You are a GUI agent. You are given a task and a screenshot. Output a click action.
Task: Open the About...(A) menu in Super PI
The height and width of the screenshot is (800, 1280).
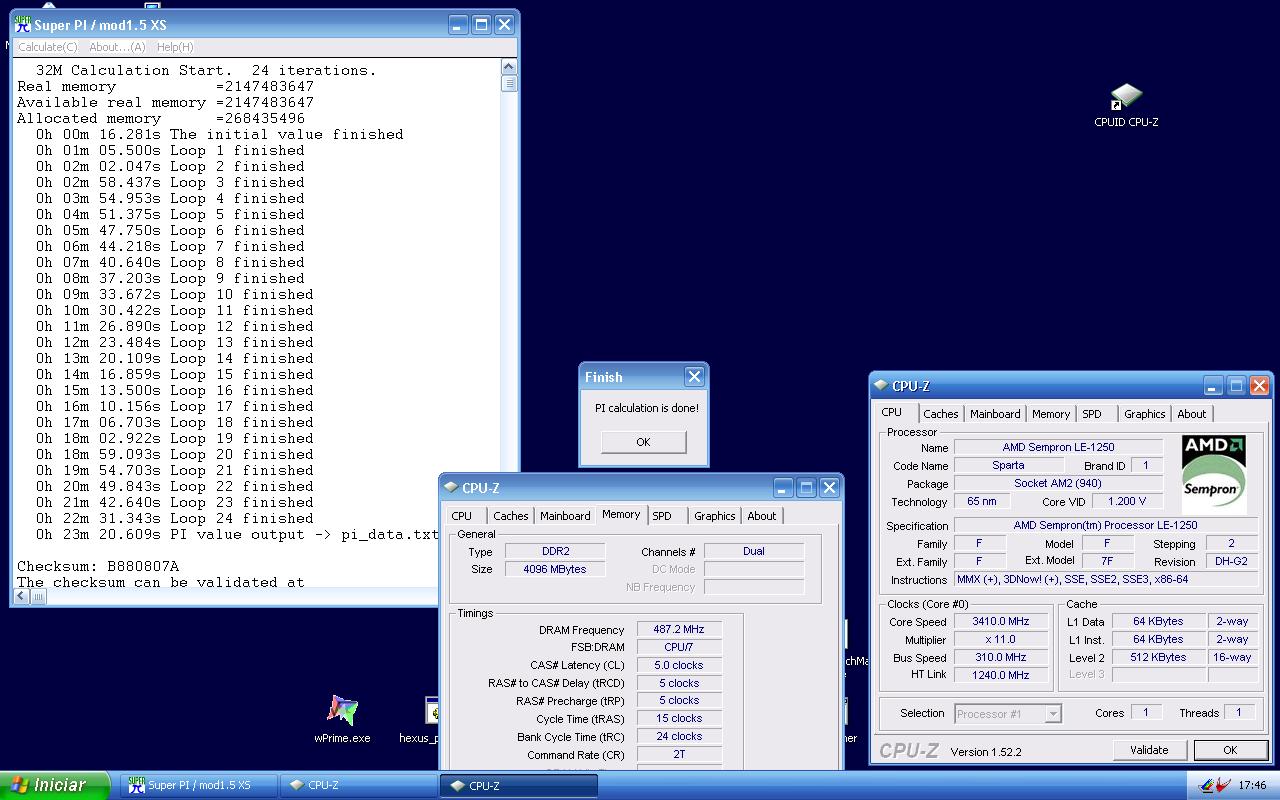tap(117, 47)
